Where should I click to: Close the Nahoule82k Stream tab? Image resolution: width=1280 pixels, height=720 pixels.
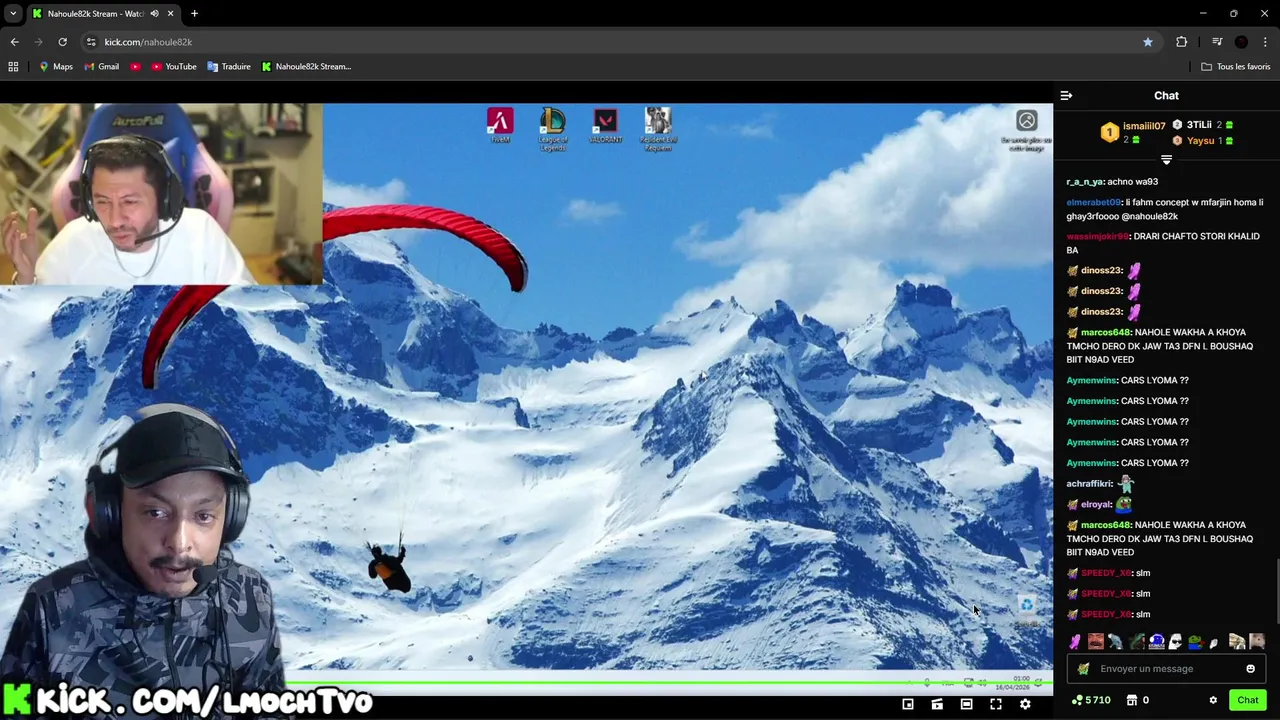(170, 14)
